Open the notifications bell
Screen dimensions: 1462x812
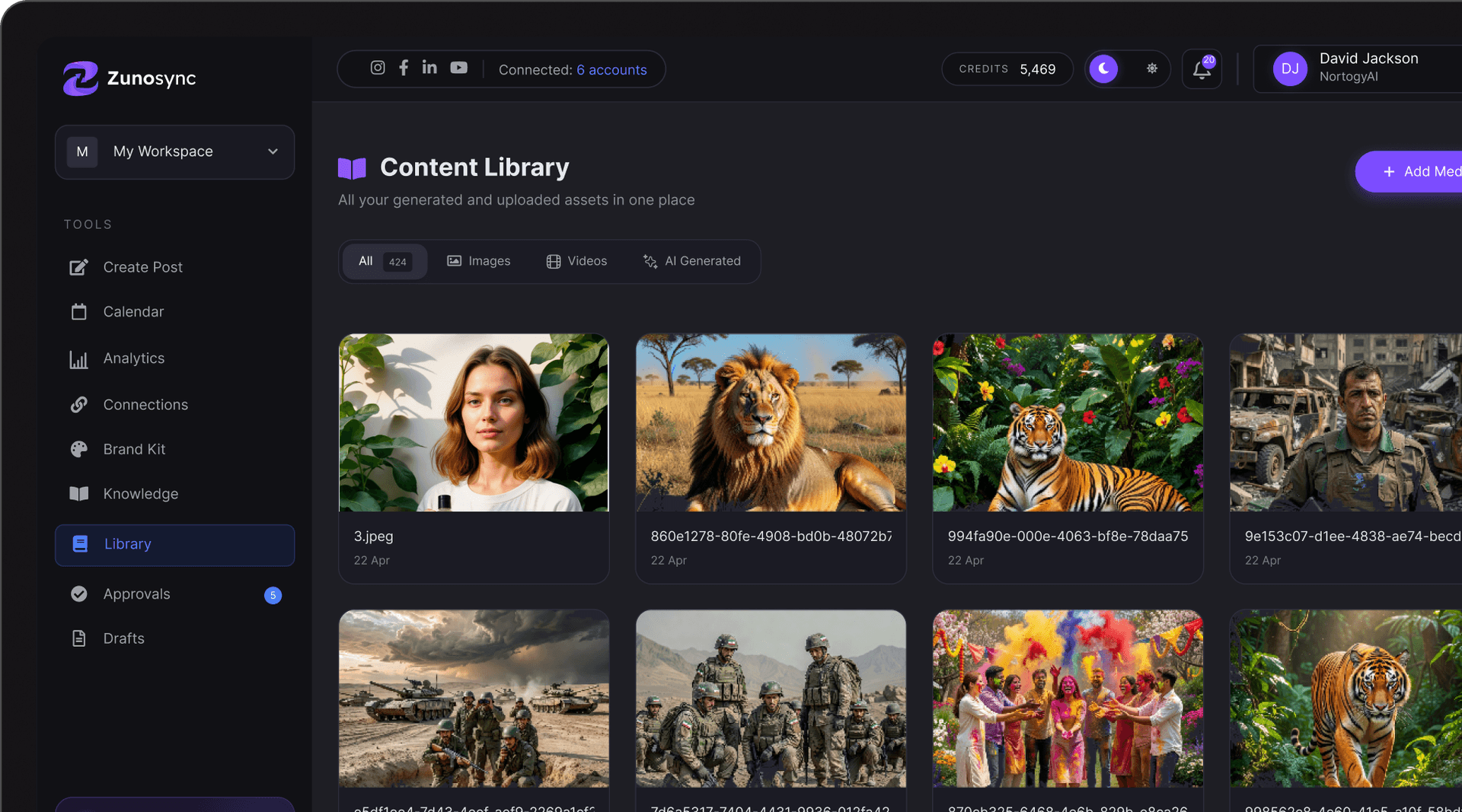point(1202,70)
